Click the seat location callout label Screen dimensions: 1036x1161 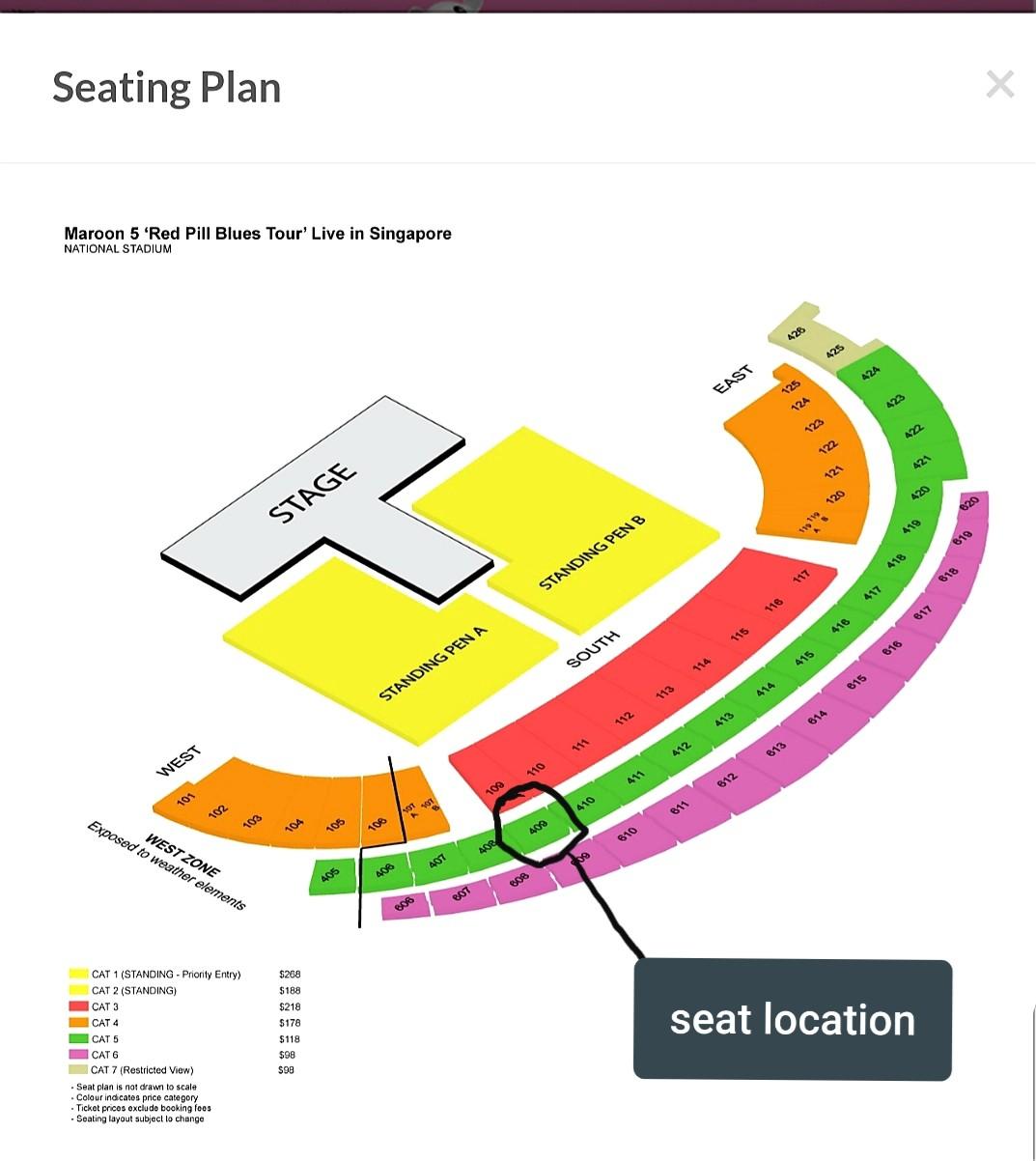pos(792,1019)
